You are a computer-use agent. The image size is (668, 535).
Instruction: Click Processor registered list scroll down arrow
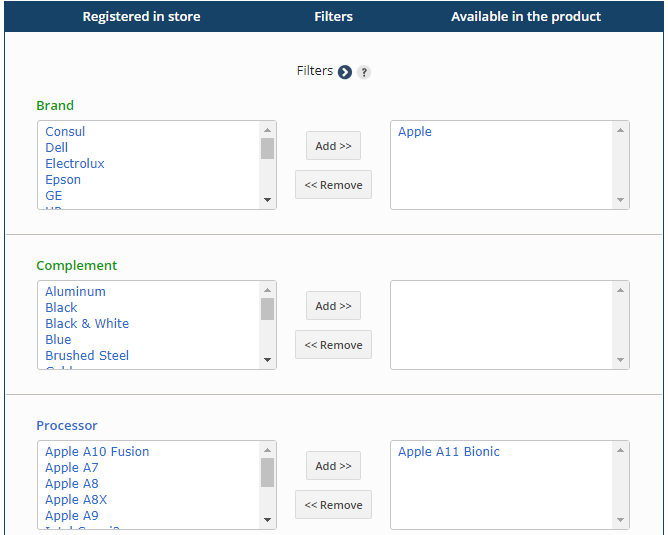pyautogui.click(x=268, y=520)
